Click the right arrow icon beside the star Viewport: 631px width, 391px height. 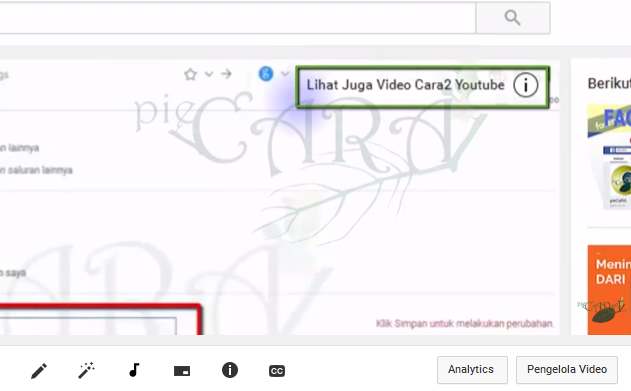227,74
